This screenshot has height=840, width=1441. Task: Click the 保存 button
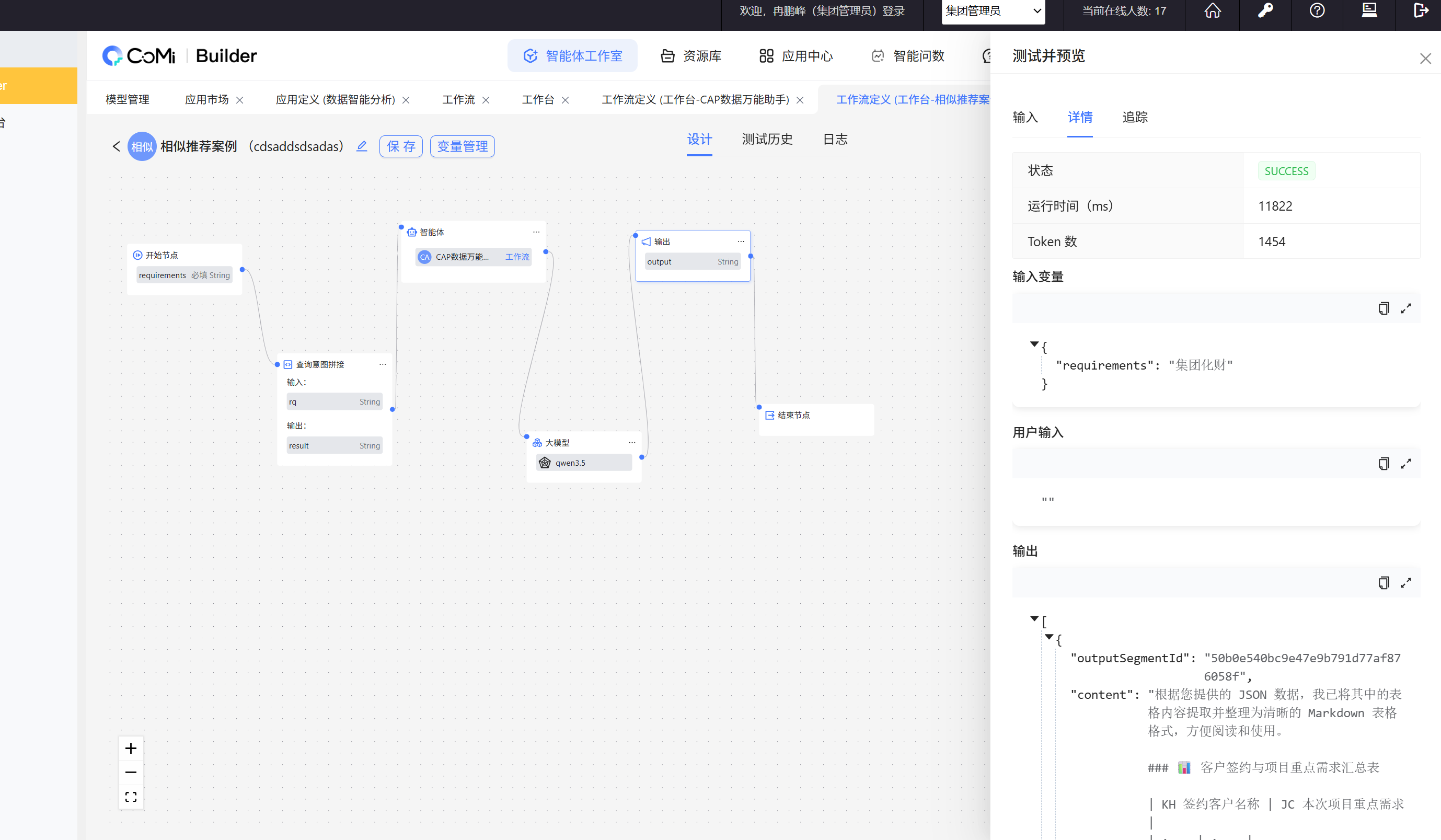pos(400,146)
